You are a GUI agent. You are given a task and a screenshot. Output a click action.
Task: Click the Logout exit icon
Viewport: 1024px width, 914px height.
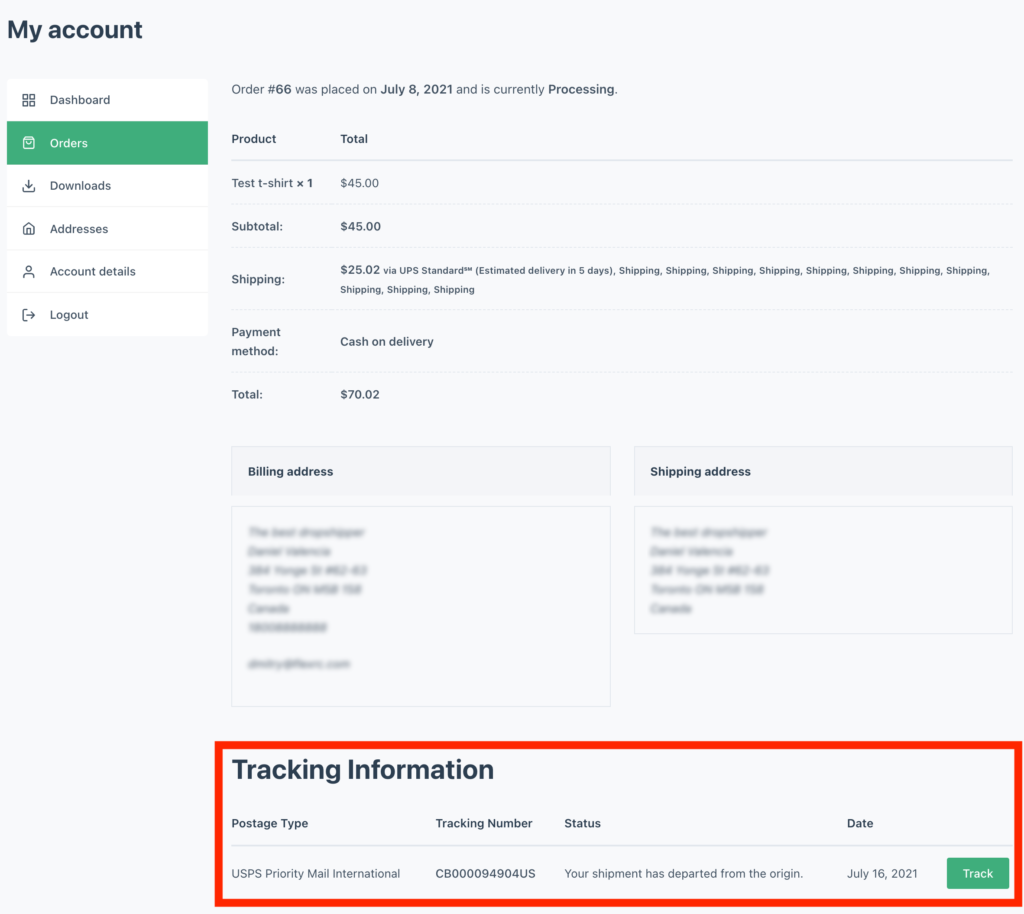click(x=29, y=315)
